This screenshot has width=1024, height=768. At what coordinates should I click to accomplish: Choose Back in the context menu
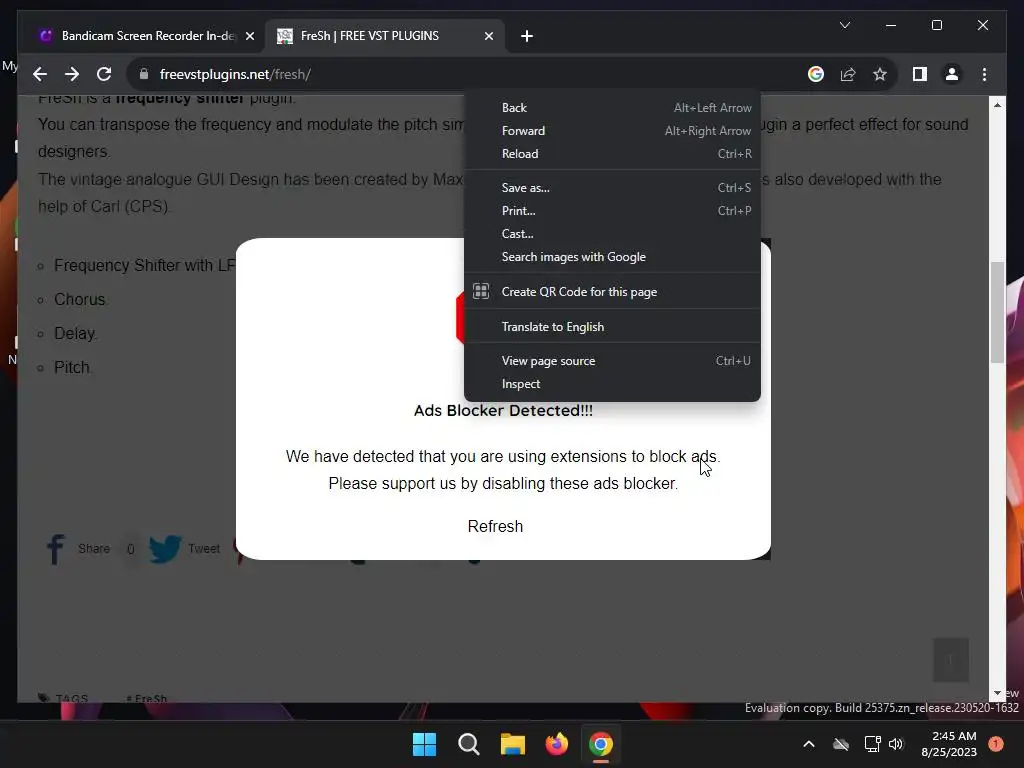tap(612, 108)
